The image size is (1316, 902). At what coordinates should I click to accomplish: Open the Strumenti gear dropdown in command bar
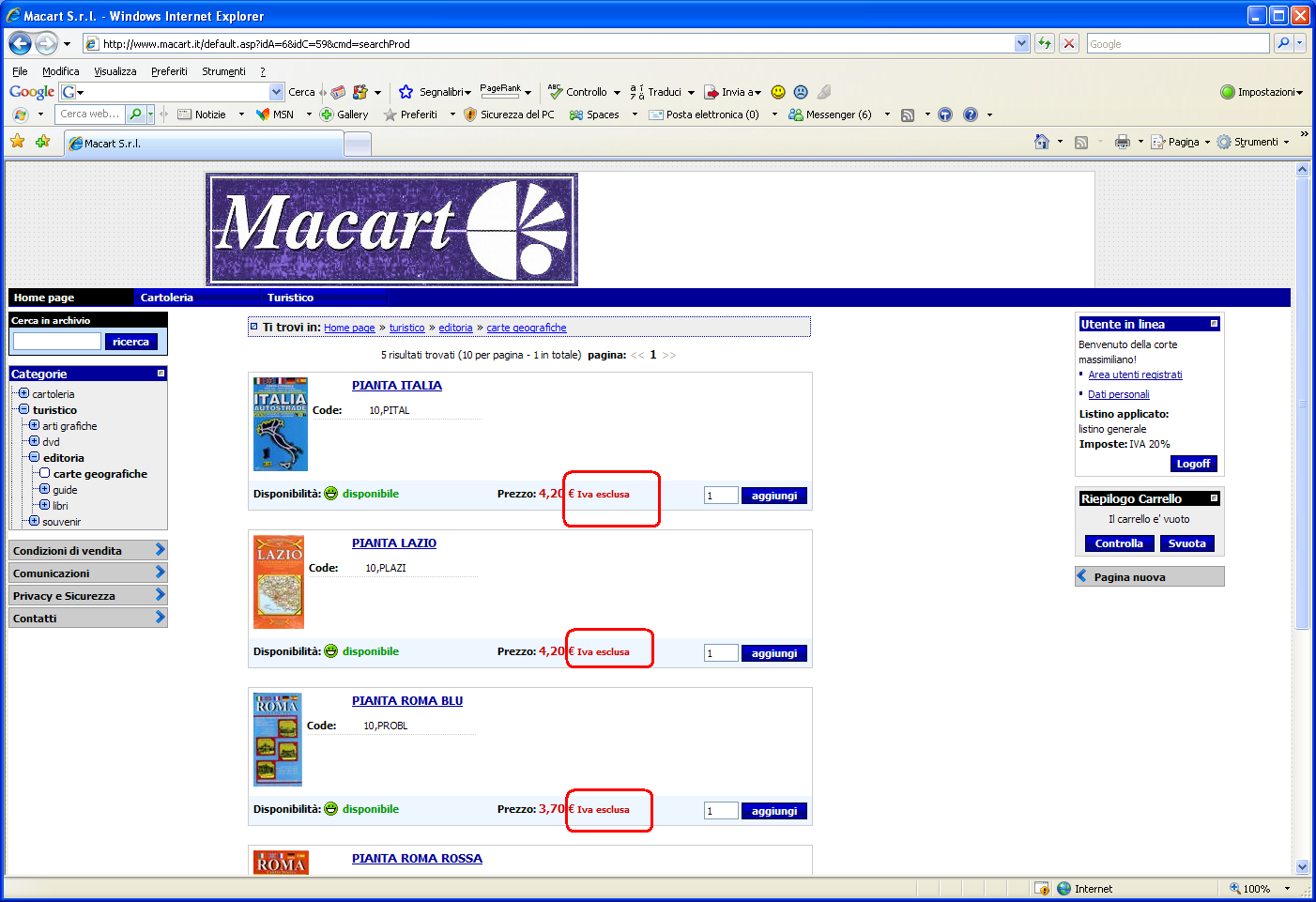[x=1253, y=142]
